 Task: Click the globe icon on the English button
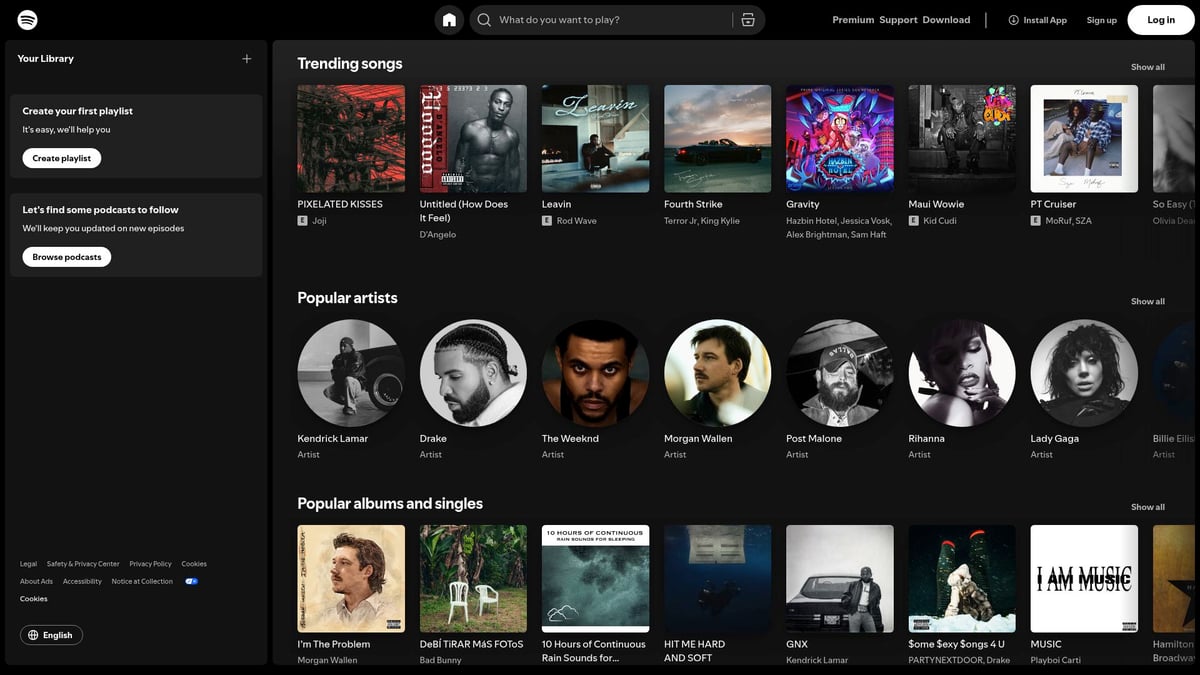point(33,634)
